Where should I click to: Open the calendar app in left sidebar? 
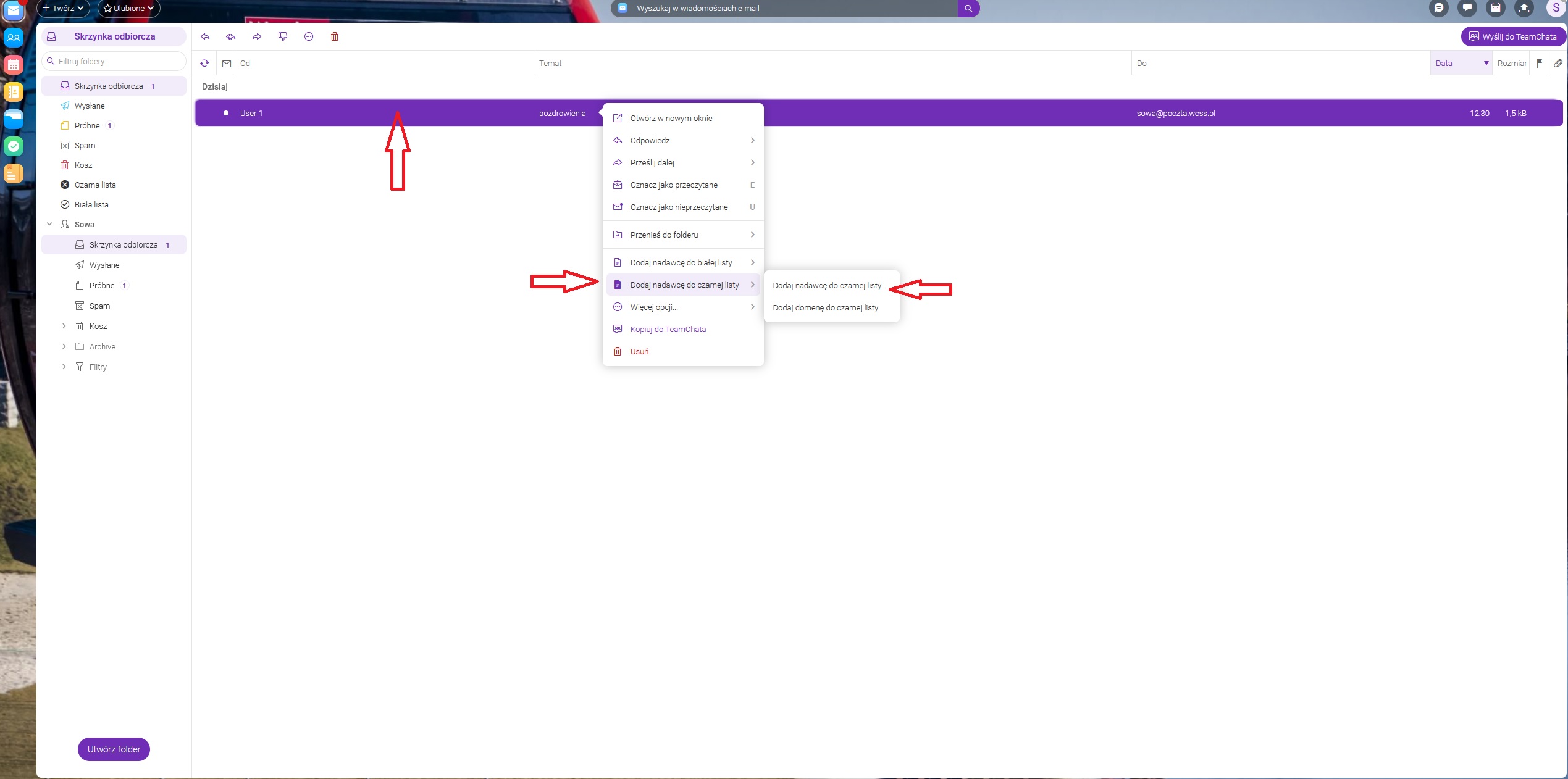(x=13, y=64)
